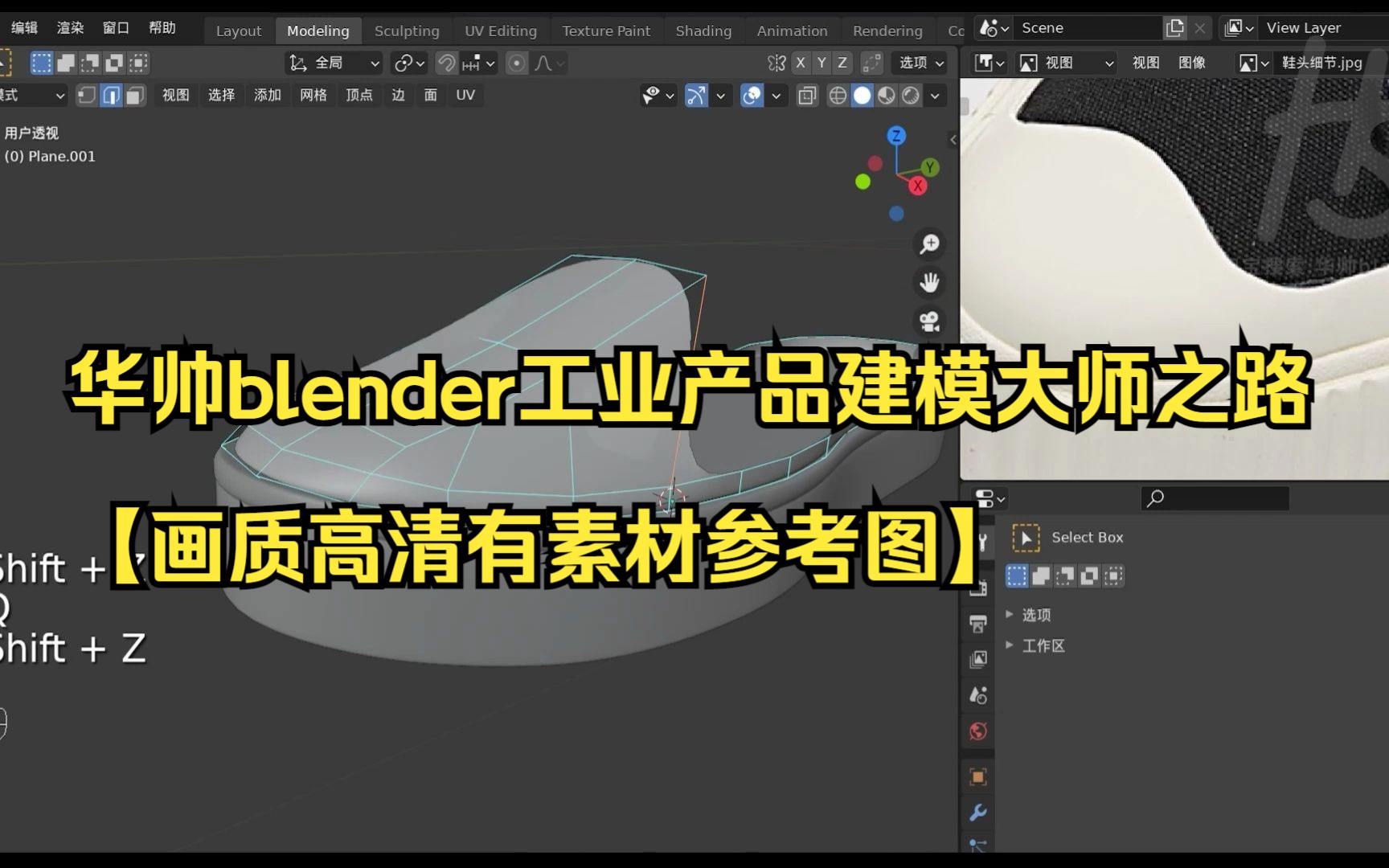Switch to the Shading workspace tab
The height and width of the screenshot is (868, 1389).
click(x=703, y=31)
